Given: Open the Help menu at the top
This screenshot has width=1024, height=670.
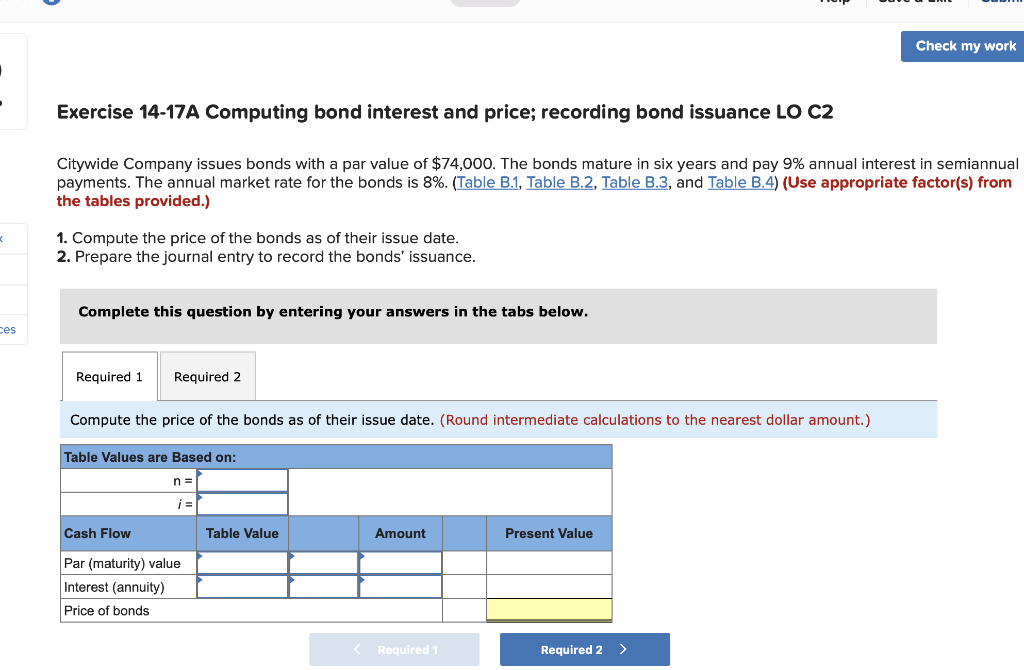Looking at the screenshot, I should tap(836, 2).
